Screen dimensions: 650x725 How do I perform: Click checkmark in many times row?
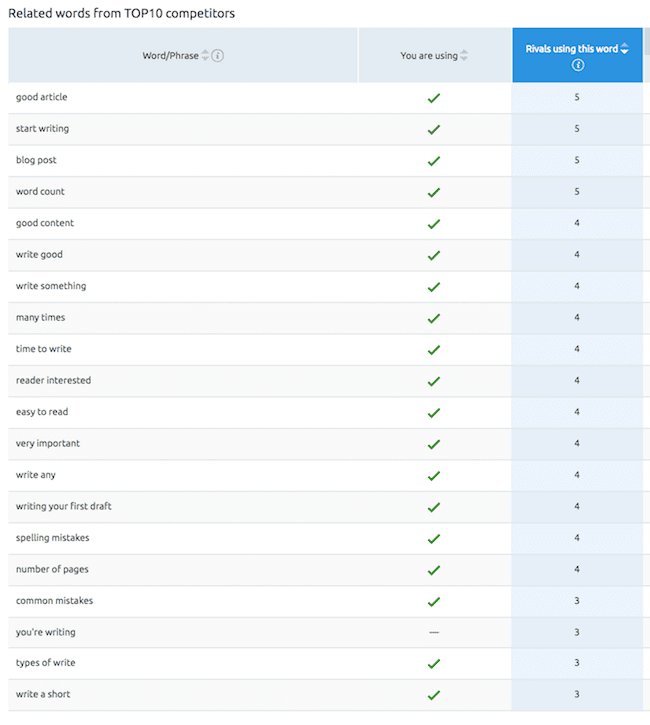pyautogui.click(x=434, y=318)
